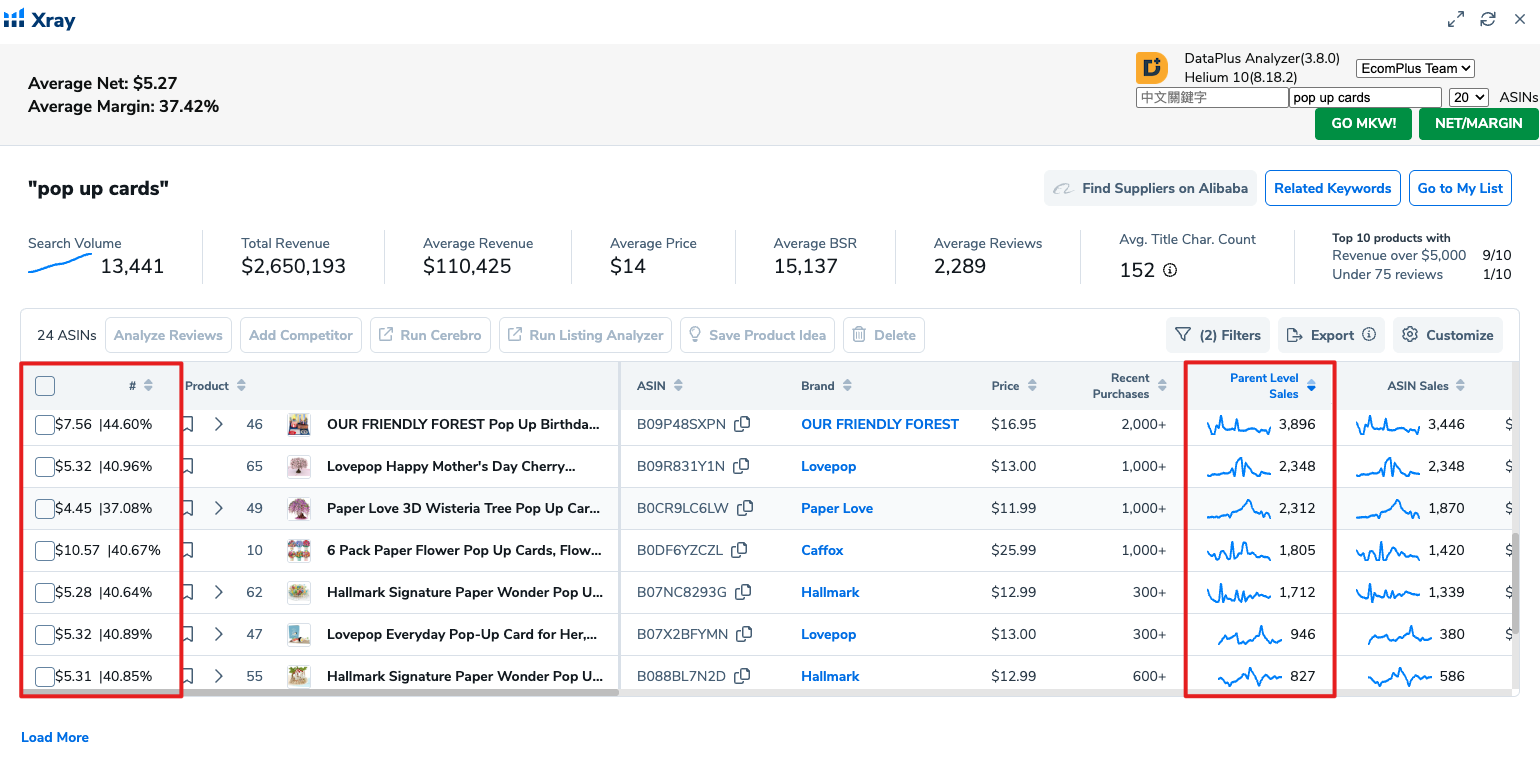The height and width of the screenshot is (775, 1540).
Task: Copy ASIN B09P48SXPN with the copy icon
Action: (742, 424)
